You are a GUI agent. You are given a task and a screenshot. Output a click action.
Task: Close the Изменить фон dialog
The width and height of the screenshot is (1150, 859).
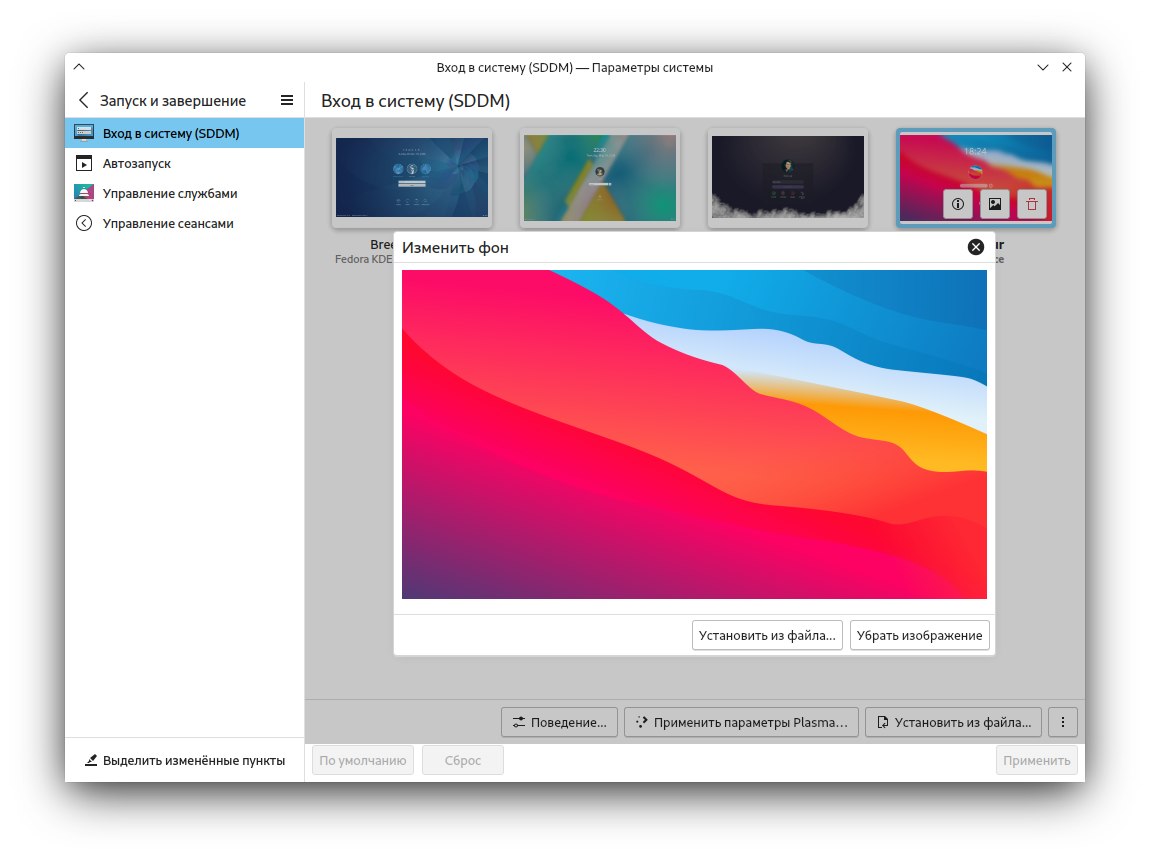(x=975, y=247)
